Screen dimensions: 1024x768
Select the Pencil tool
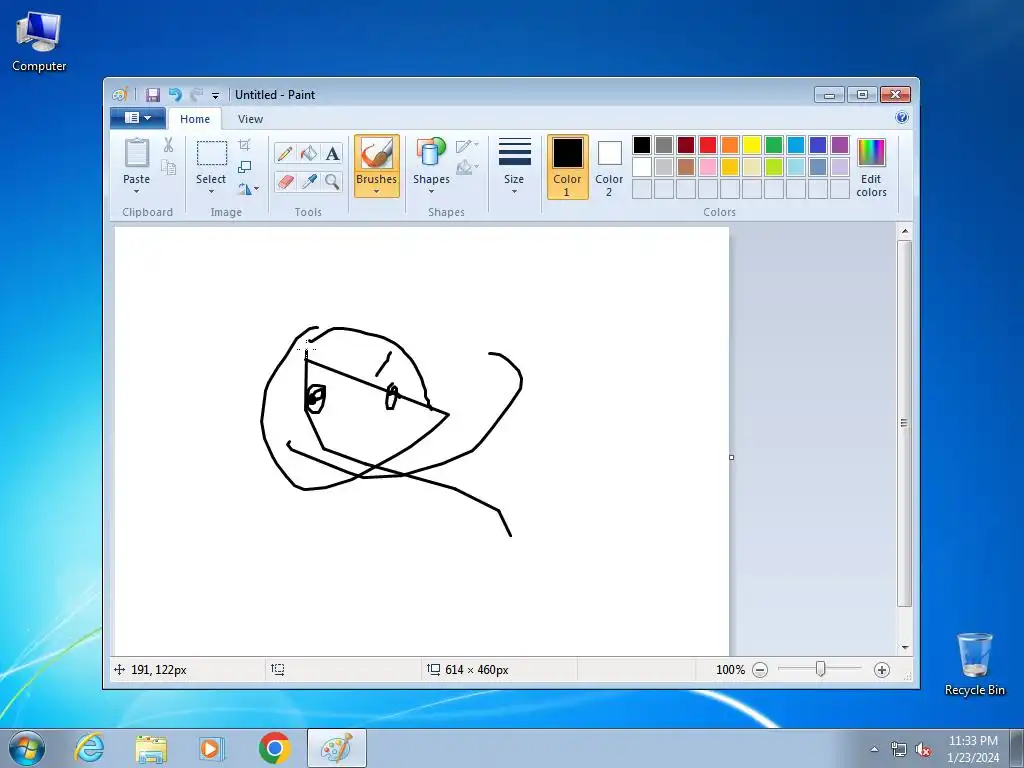285,153
